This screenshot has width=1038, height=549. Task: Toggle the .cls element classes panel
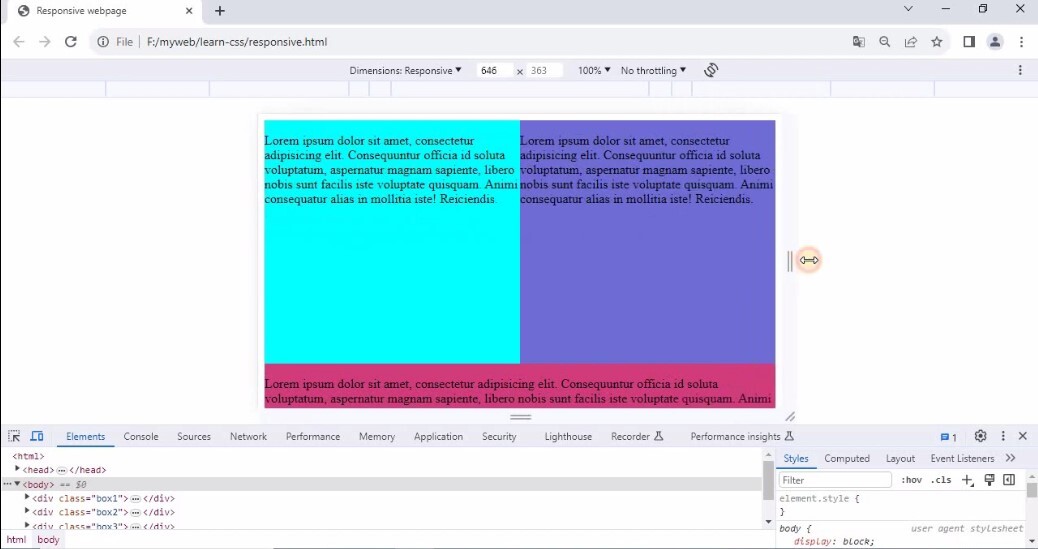[x=941, y=480]
